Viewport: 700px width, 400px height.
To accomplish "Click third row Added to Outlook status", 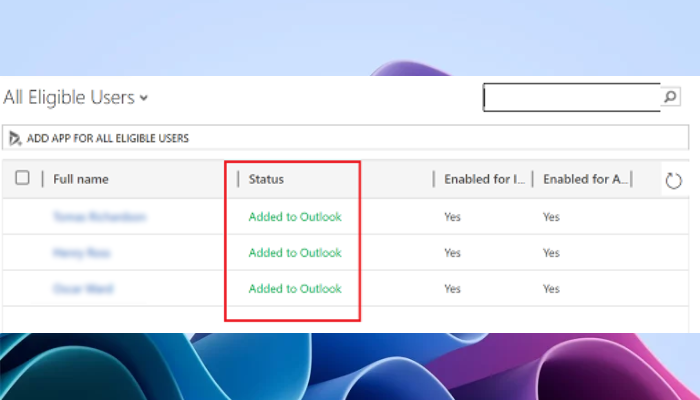I will [x=295, y=288].
